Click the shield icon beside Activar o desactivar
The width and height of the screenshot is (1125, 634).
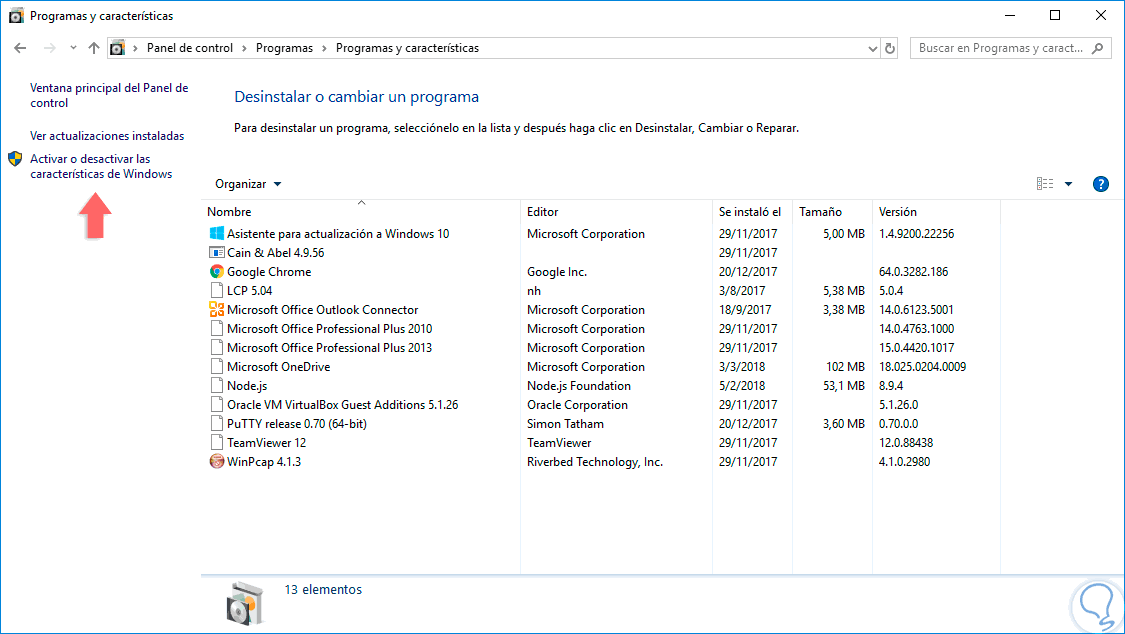click(x=15, y=158)
